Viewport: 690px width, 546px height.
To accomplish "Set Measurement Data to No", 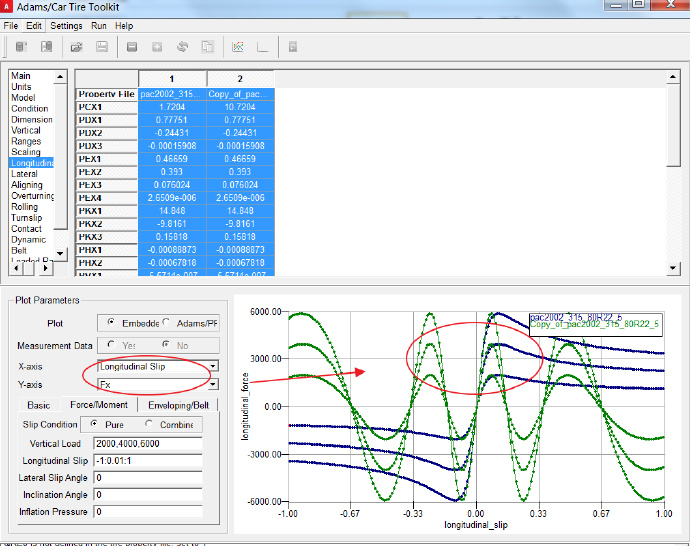I will pyautogui.click(x=166, y=344).
